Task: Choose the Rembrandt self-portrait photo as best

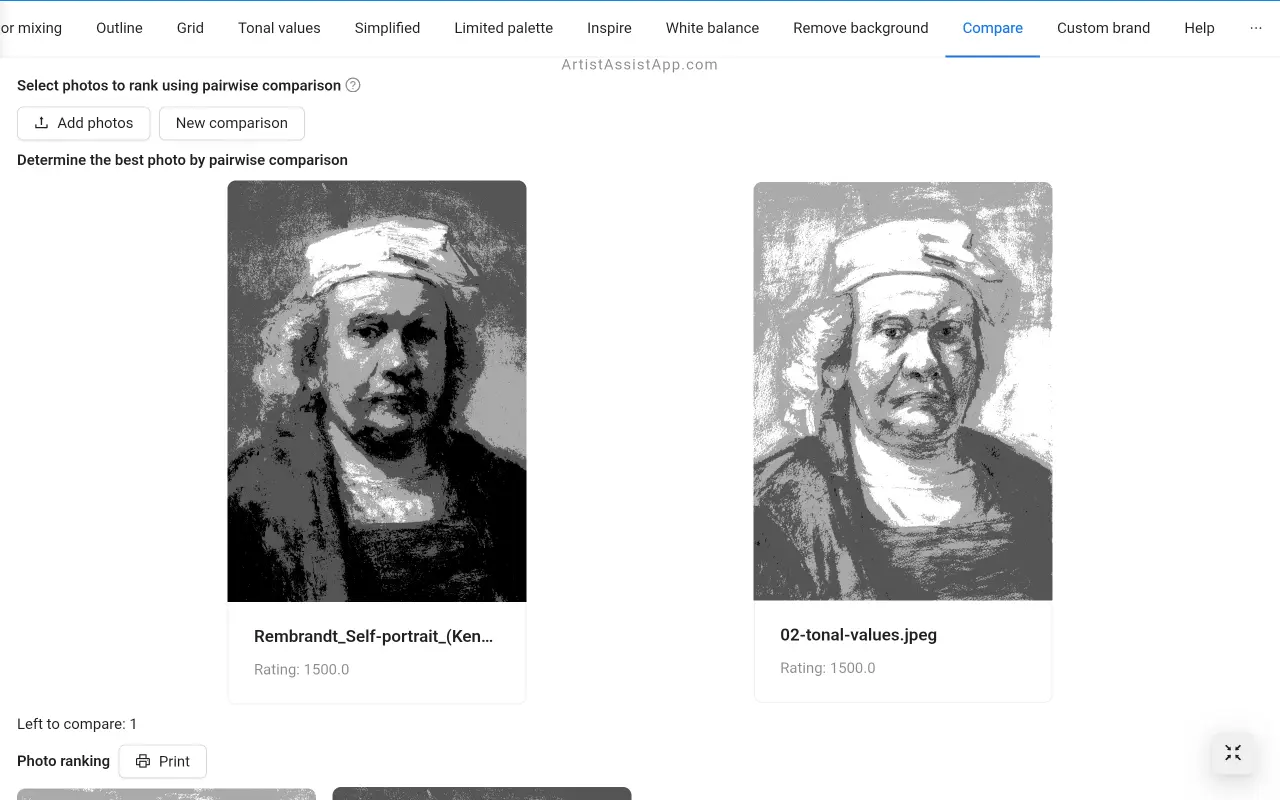Action: (377, 391)
